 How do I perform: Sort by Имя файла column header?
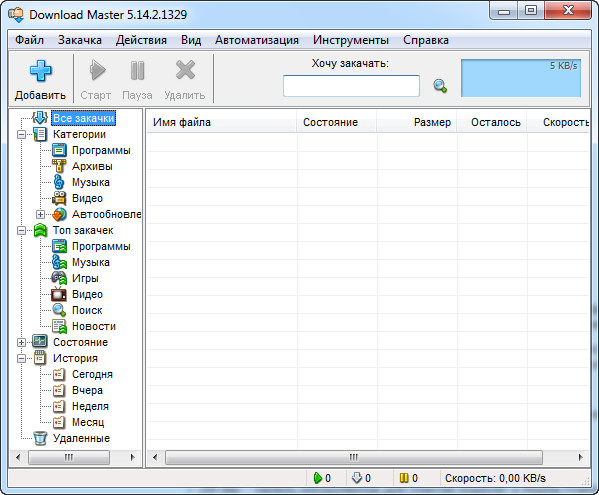222,122
